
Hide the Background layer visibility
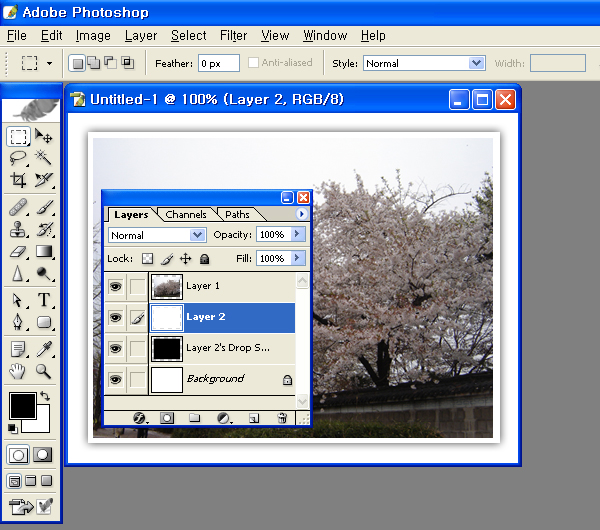click(115, 379)
